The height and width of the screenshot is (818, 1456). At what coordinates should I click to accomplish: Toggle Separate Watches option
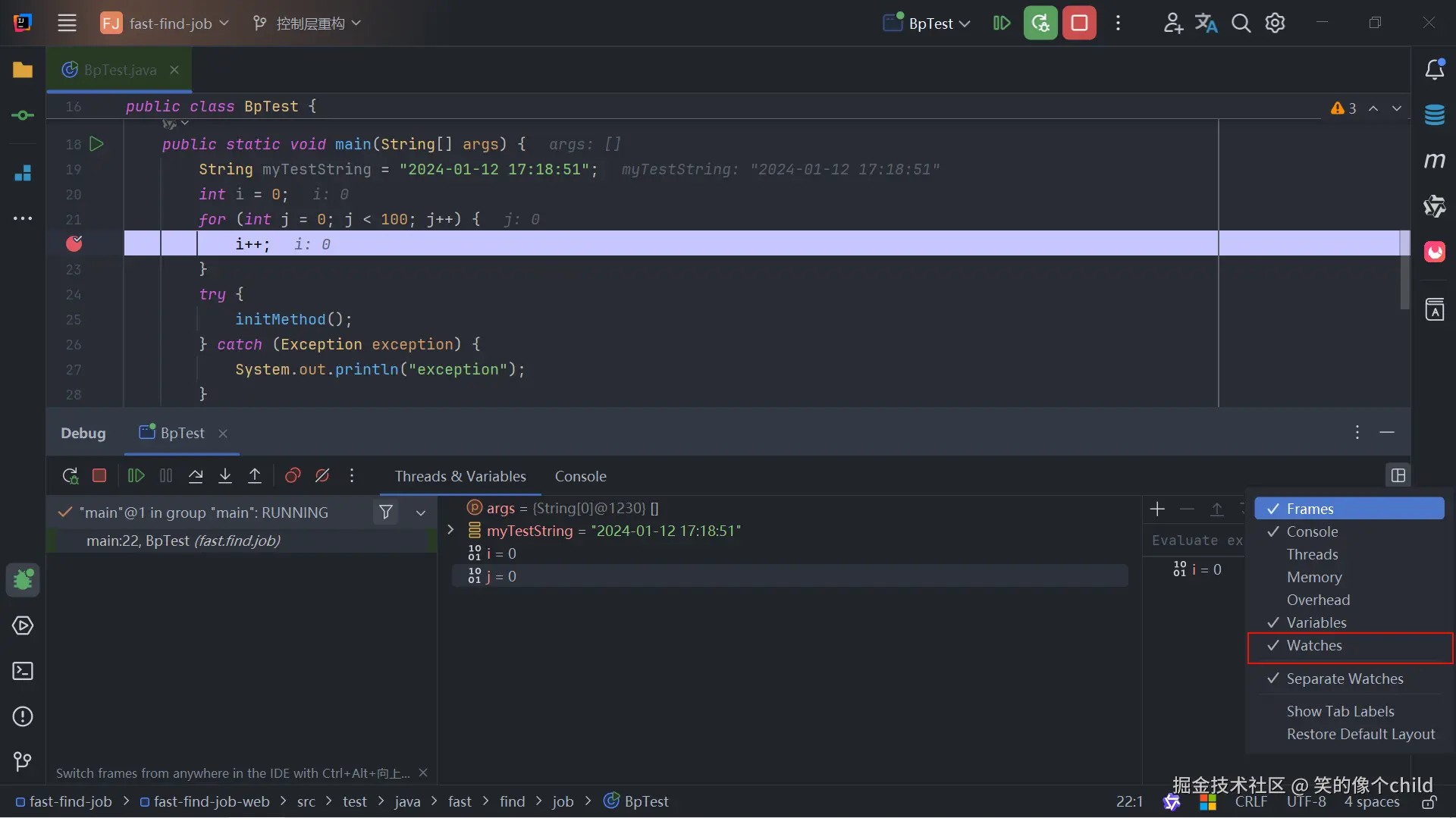[x=1349, y=679]
